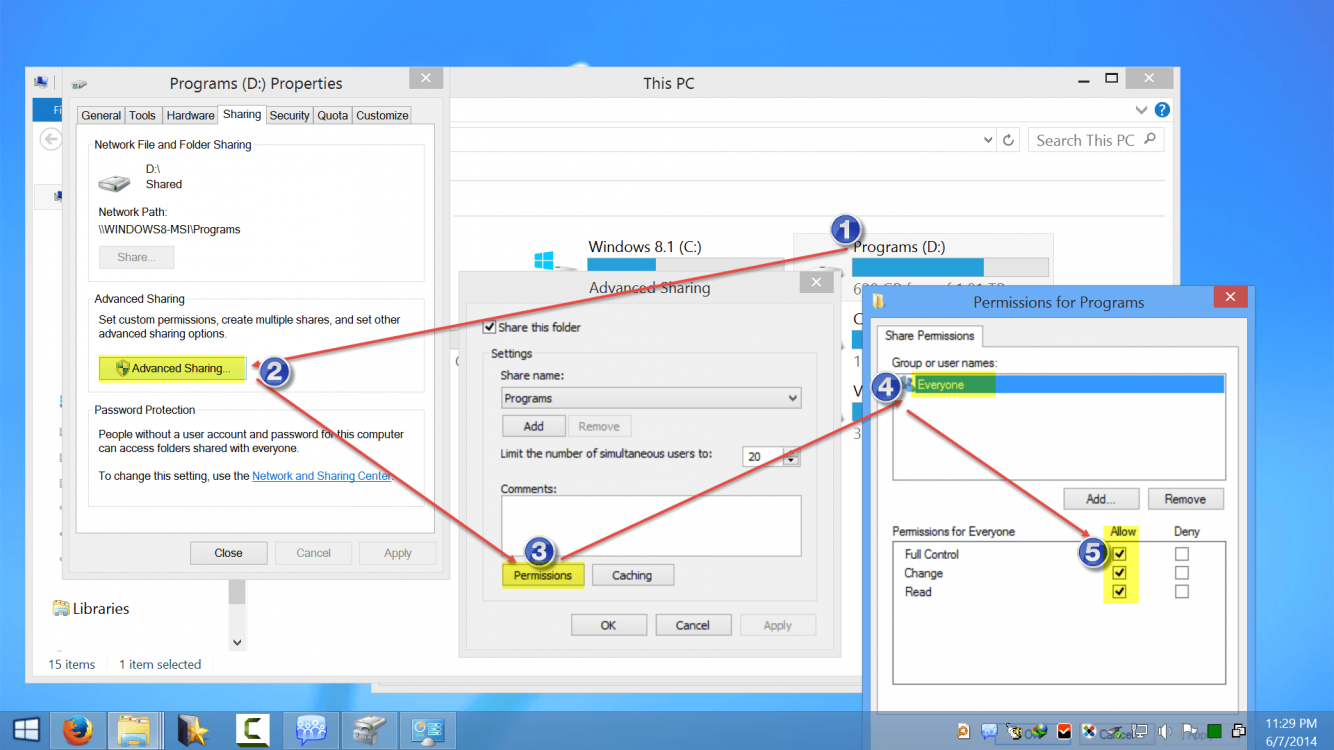1334x750 pixels.
Task: Switch to the Security tab
Action: (289, 114)
